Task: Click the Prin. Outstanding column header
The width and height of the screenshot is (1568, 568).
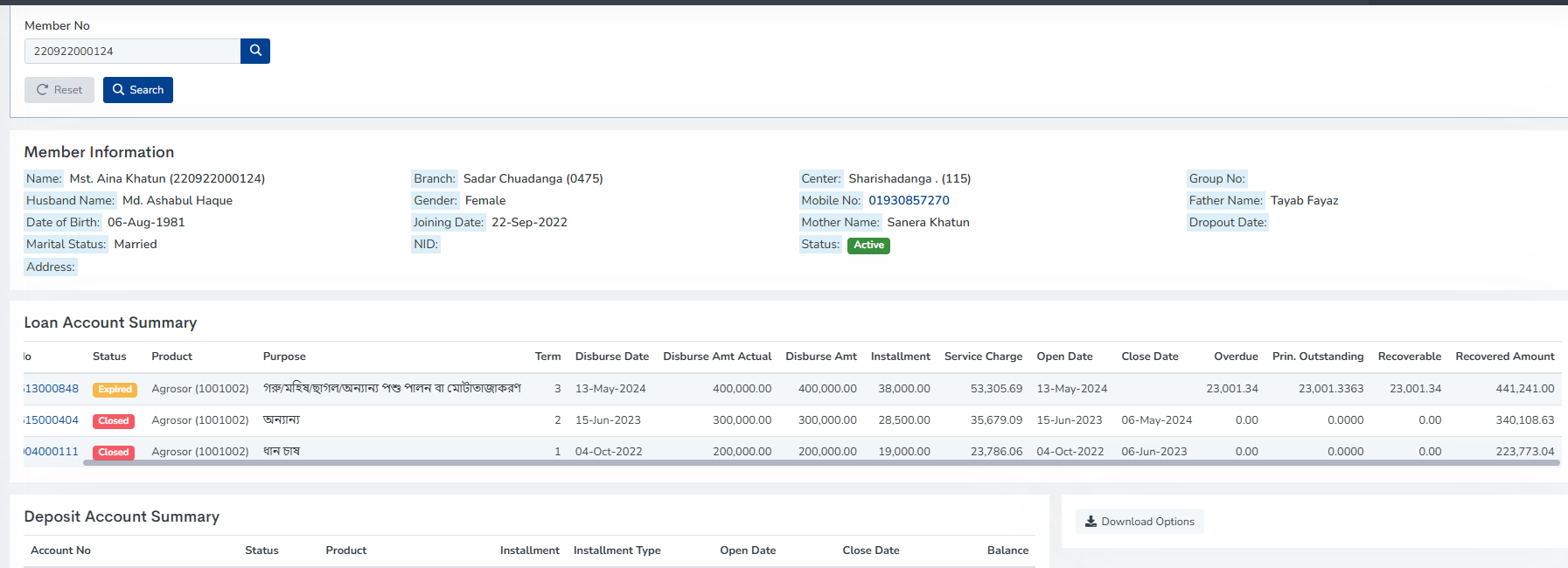Action: (1317, 357)
